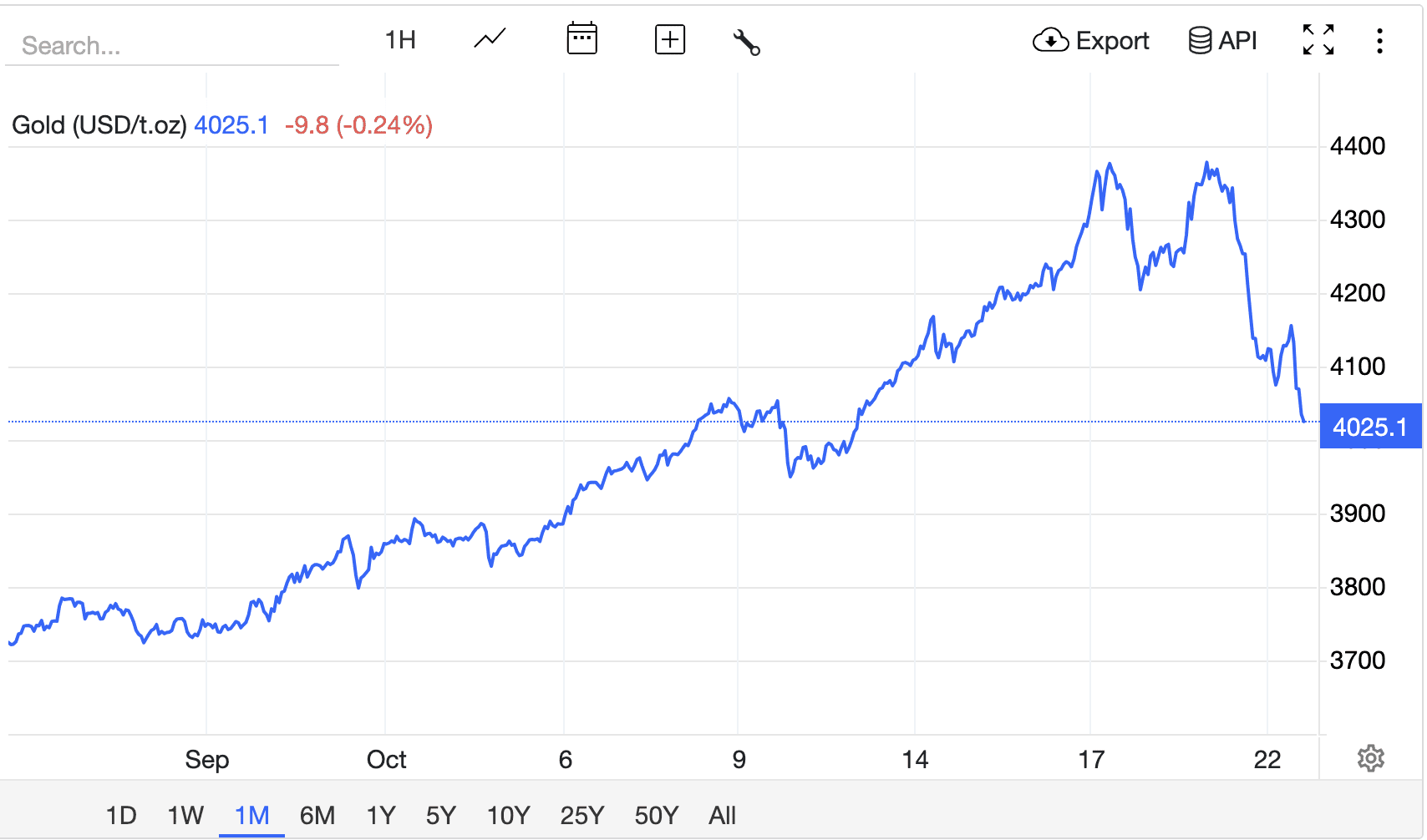Switch to the 1Y tab
Screen dimensions: 1427x840
point(381,815)
